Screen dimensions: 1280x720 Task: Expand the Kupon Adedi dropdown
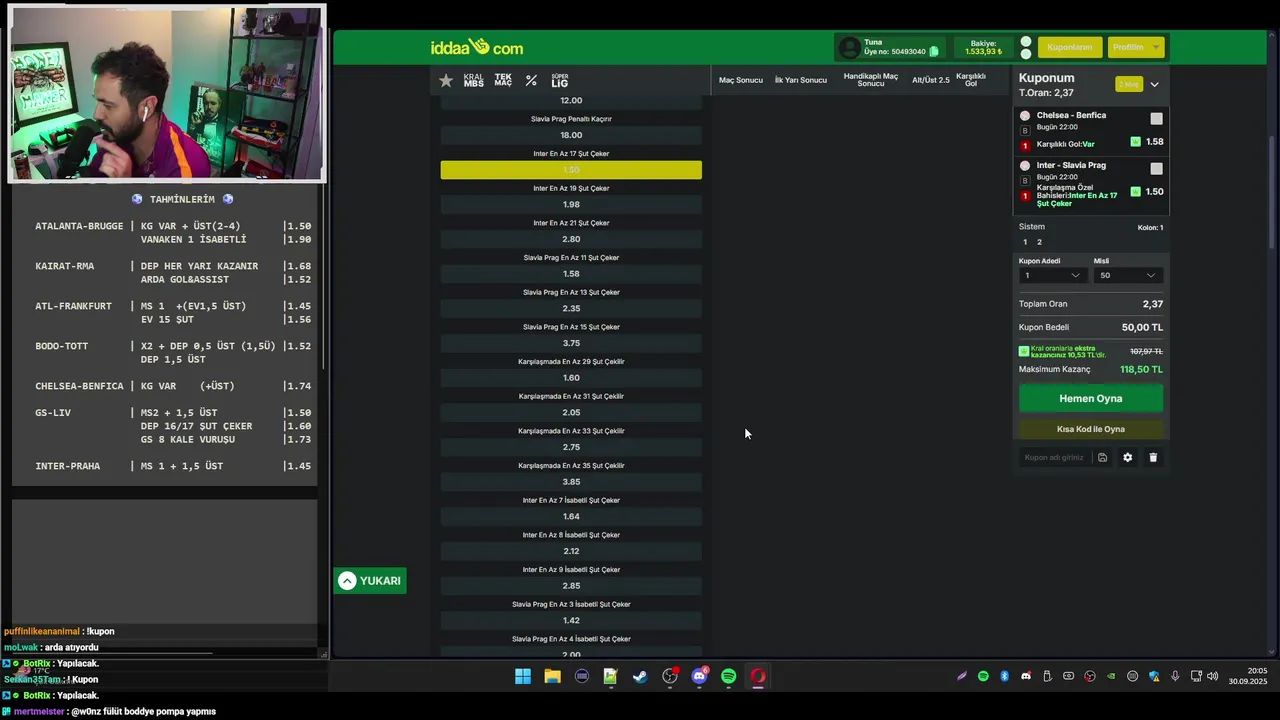coord(1051,275)
